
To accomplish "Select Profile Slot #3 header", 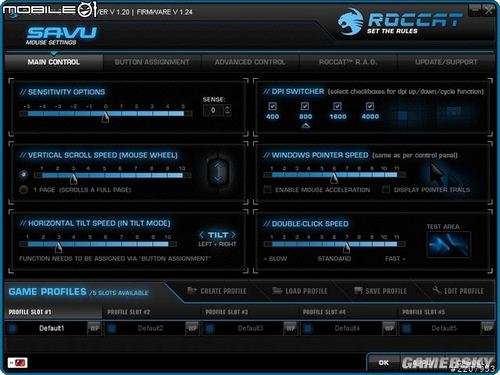I will 250,312.
